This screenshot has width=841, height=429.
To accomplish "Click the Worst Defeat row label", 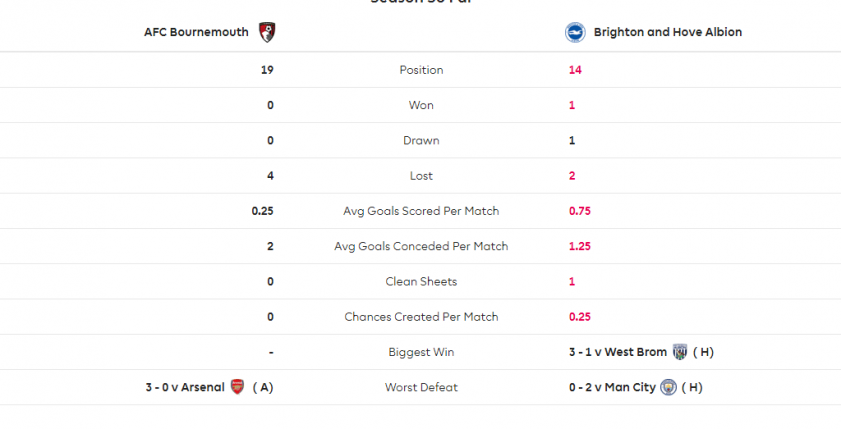I will pos(421,387).
